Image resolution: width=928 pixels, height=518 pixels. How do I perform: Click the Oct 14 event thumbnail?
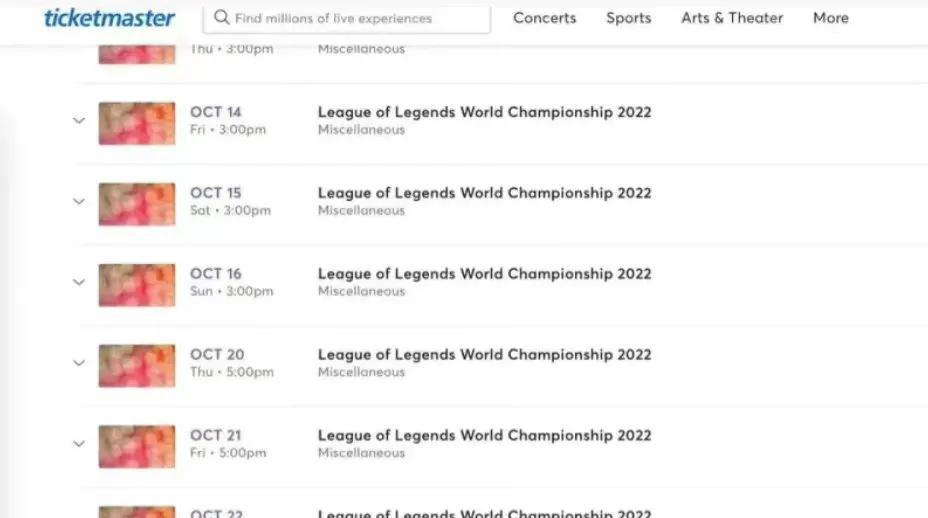136,122
